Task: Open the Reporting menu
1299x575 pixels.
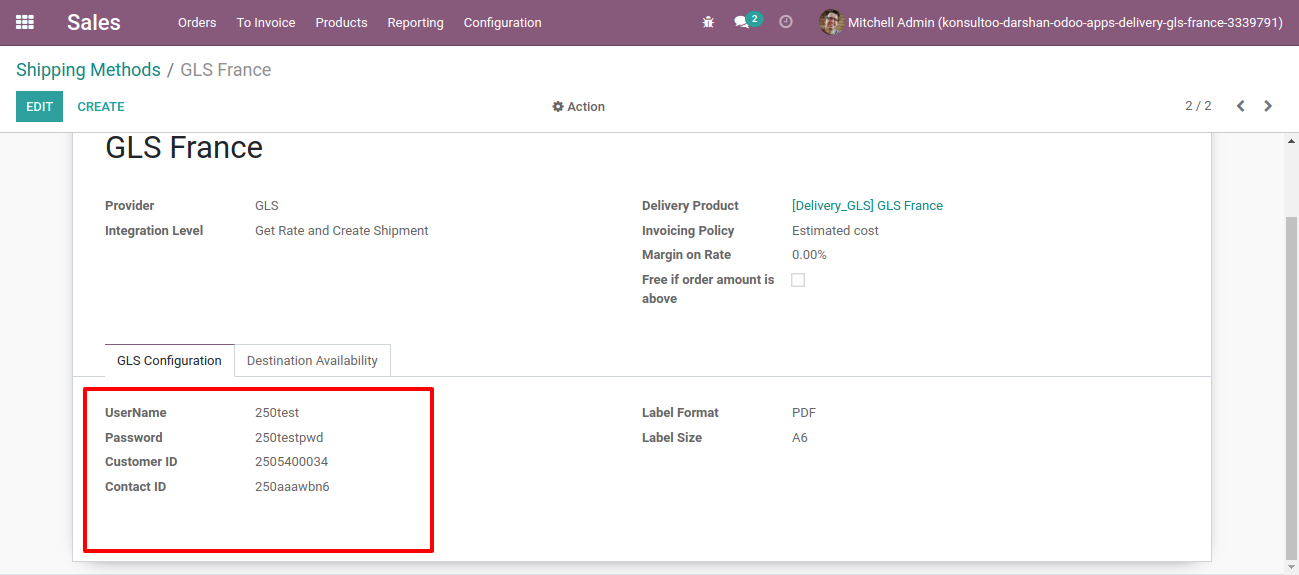Action: tap(415, 22)
